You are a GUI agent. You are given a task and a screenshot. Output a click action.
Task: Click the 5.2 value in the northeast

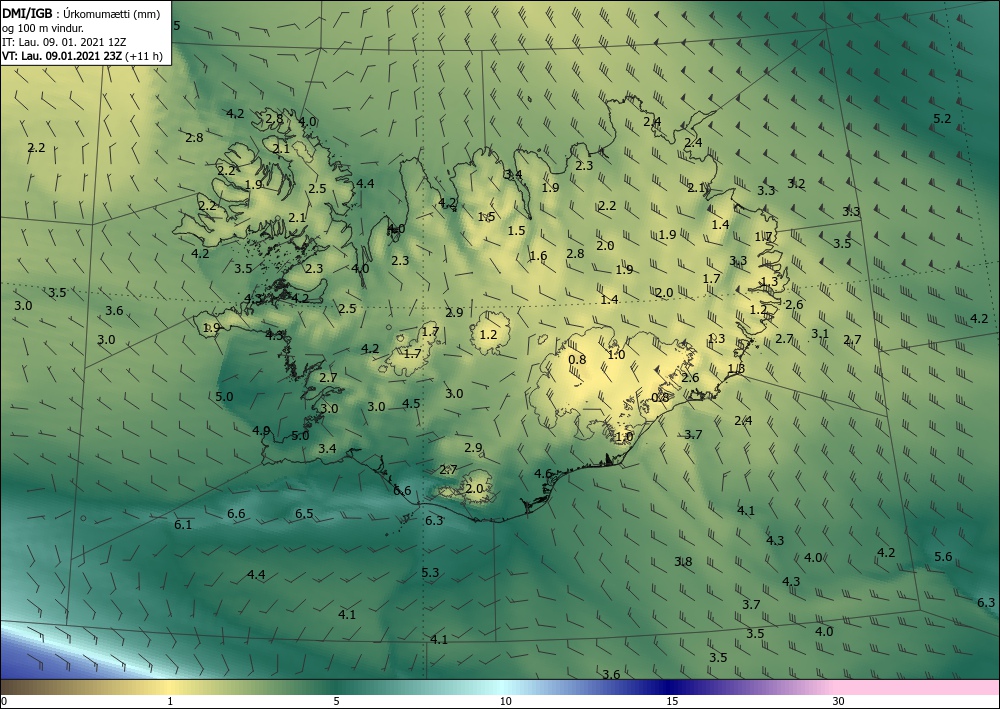click(x=942, y=118)
